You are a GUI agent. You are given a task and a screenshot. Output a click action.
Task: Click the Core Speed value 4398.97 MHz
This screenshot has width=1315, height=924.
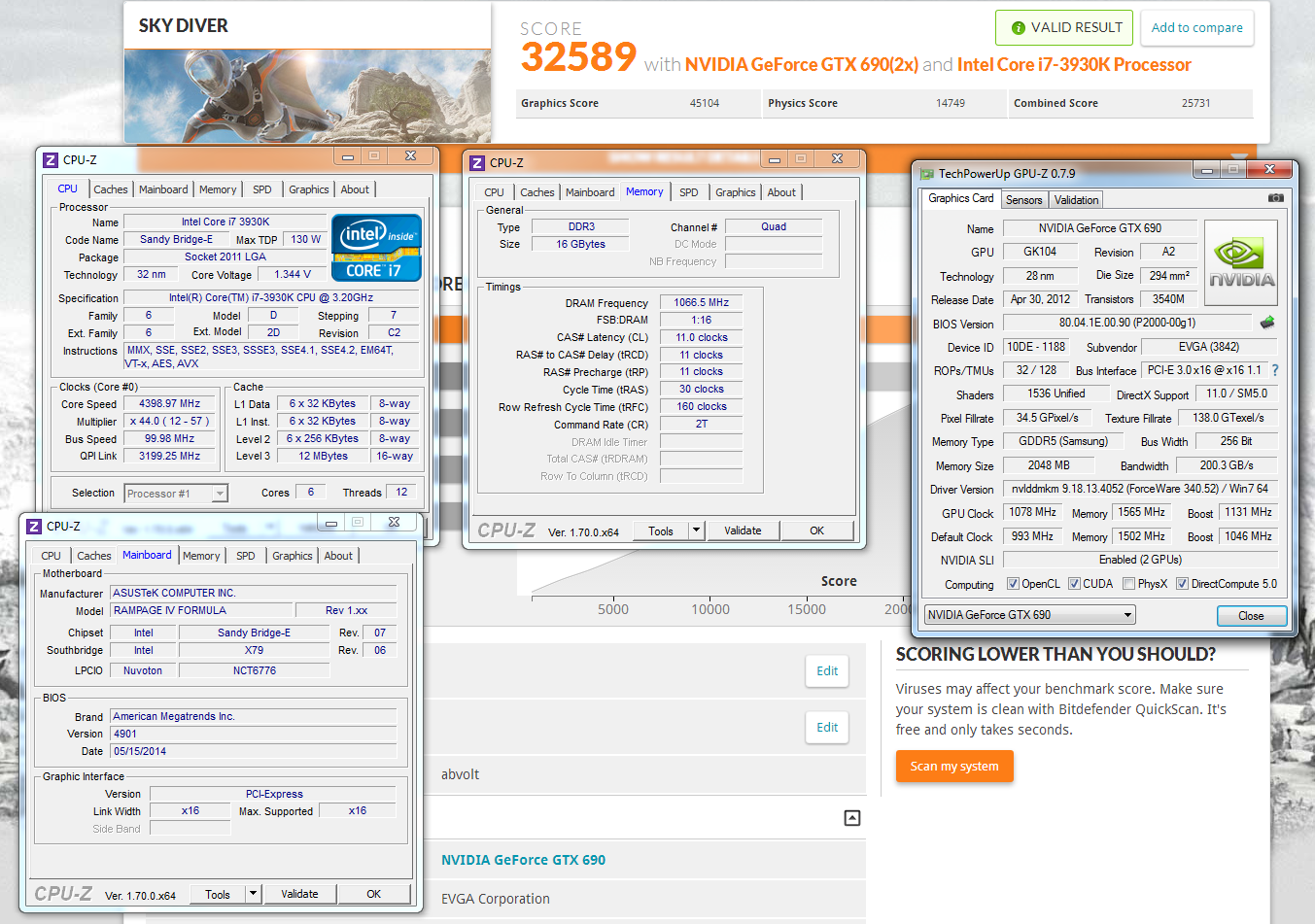169,403
